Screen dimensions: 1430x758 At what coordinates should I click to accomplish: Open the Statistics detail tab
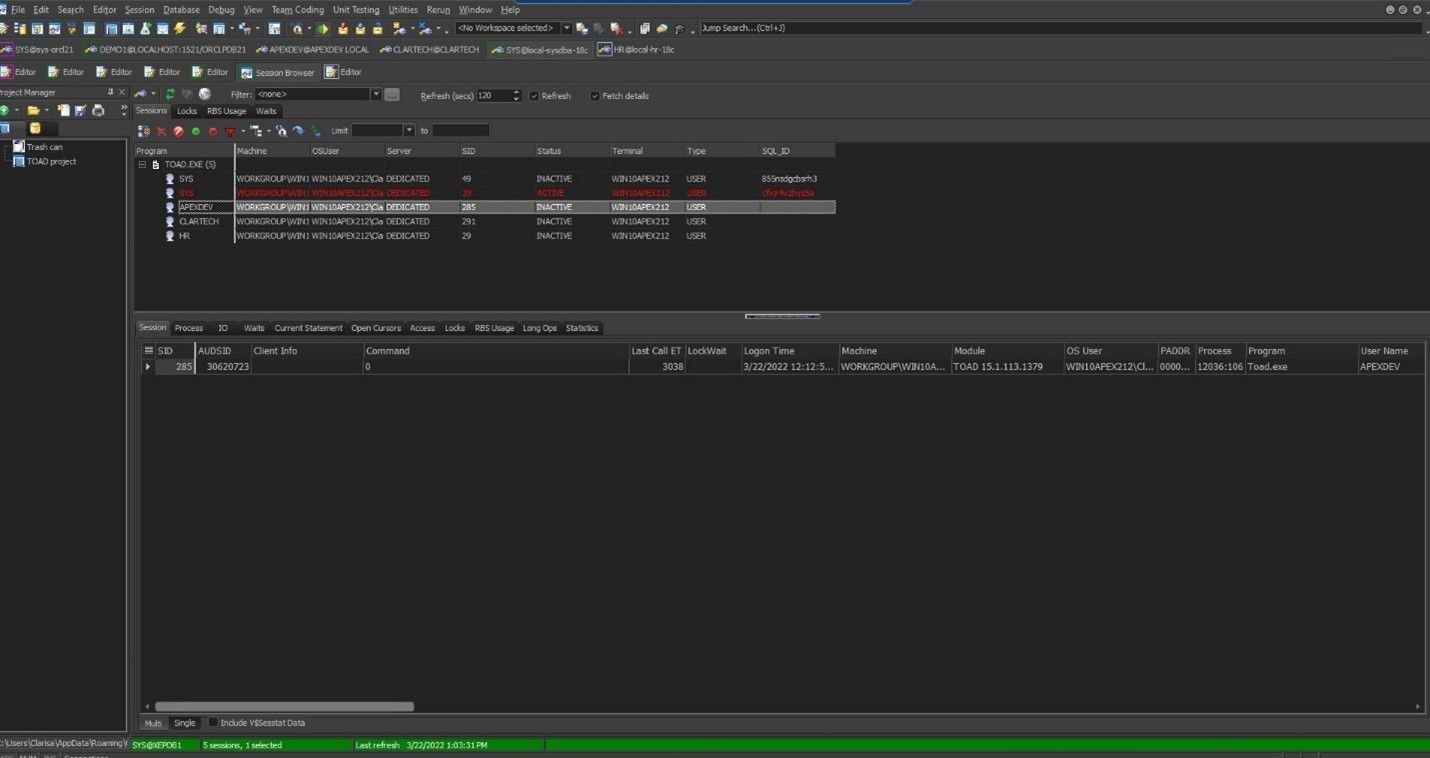click(x=582, y=328)
